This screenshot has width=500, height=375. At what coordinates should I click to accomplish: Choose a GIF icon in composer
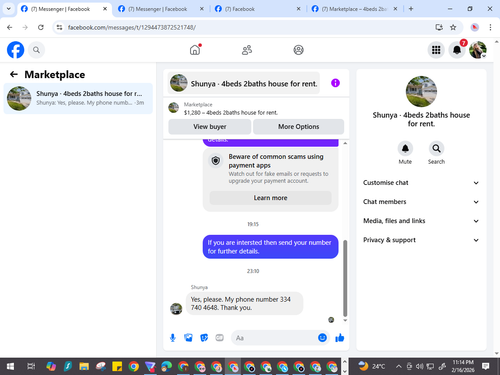click(x=219, y=338)
